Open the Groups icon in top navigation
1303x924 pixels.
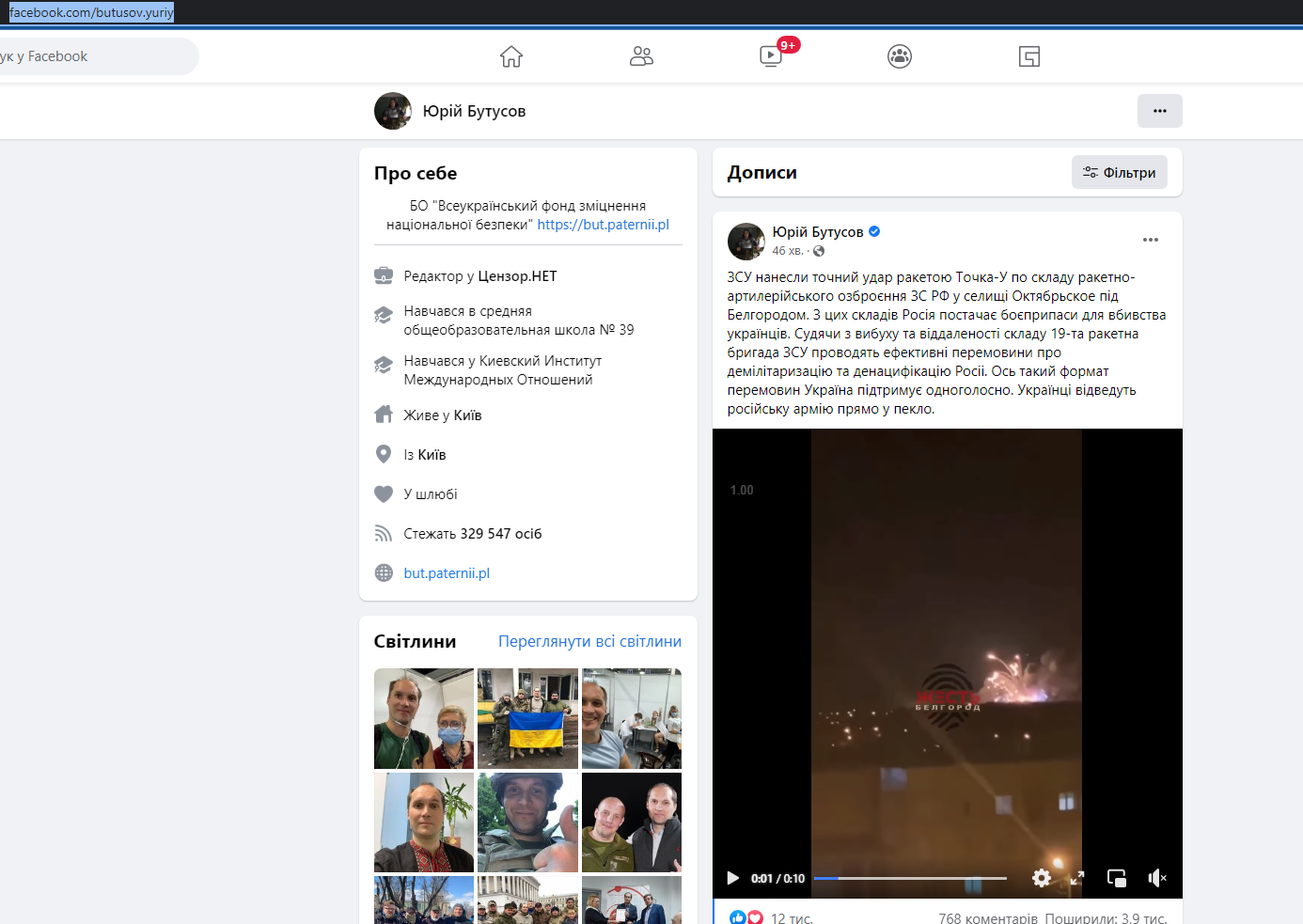click(x=900, y=56)
